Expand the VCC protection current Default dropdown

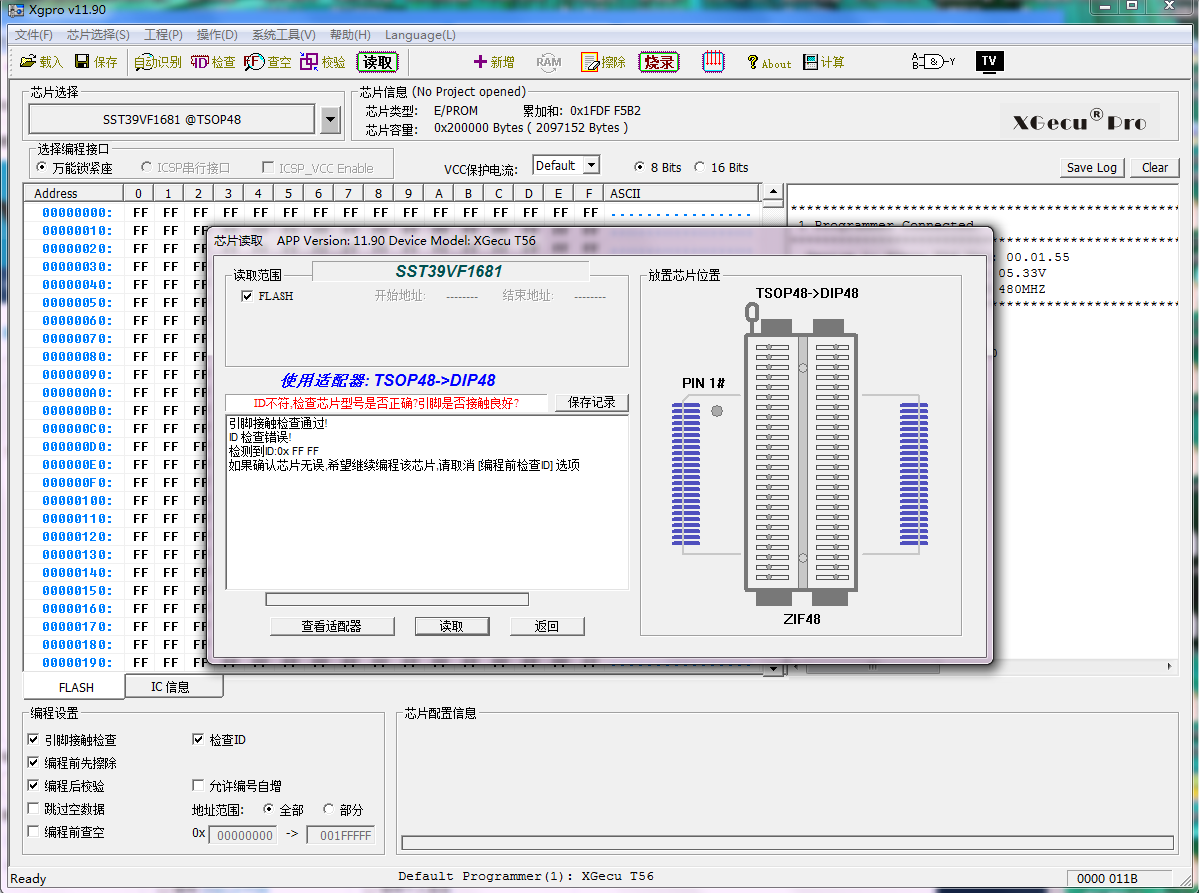[x=590, y=165]
